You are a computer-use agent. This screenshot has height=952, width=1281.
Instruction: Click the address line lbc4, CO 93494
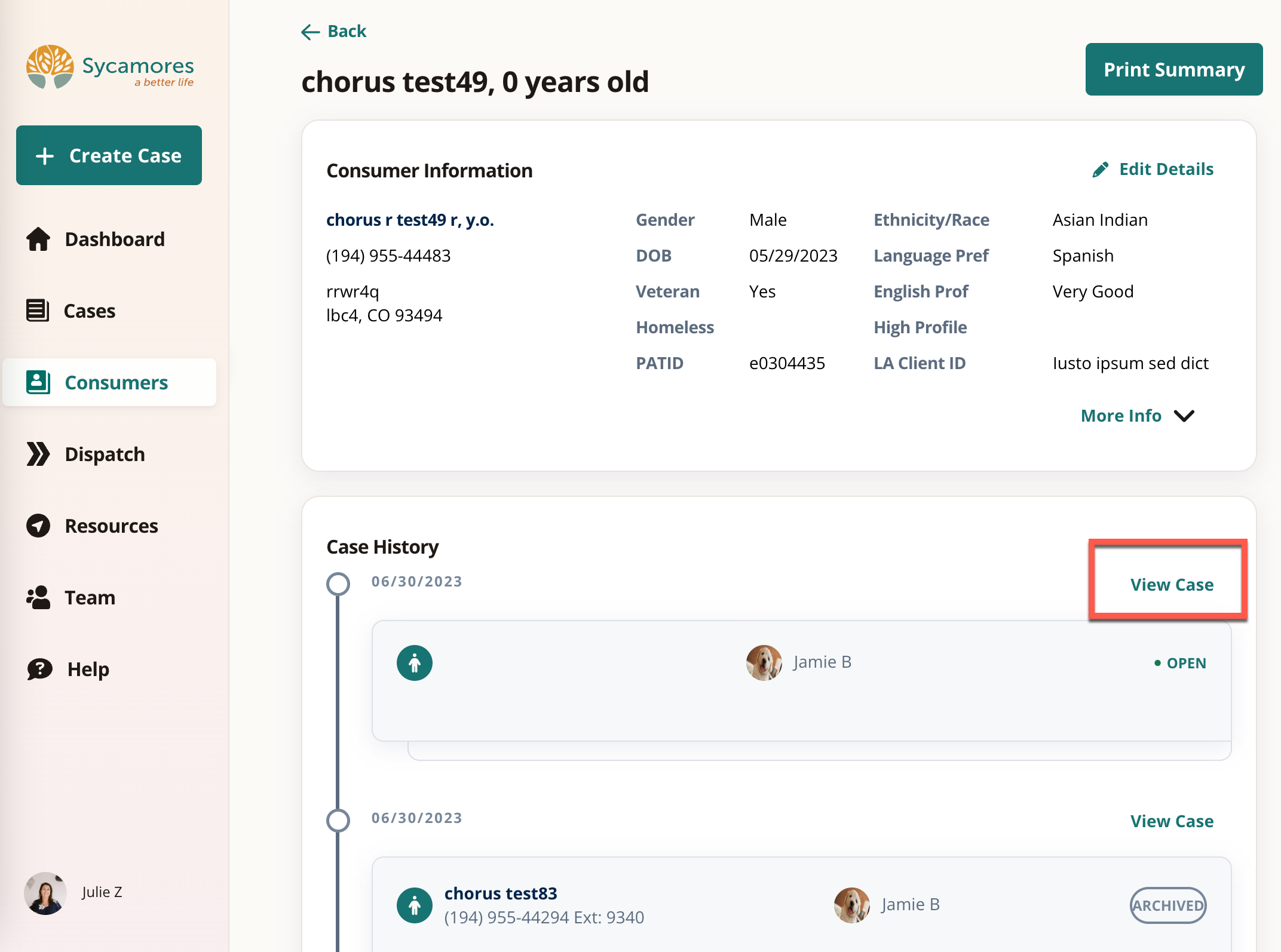[384, 316]
